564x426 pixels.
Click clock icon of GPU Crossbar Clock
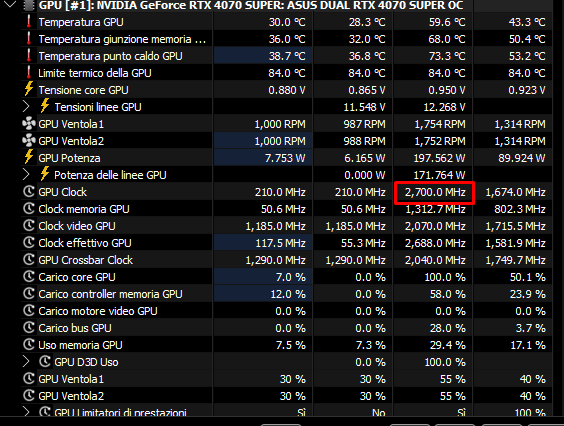pos(29,259)
